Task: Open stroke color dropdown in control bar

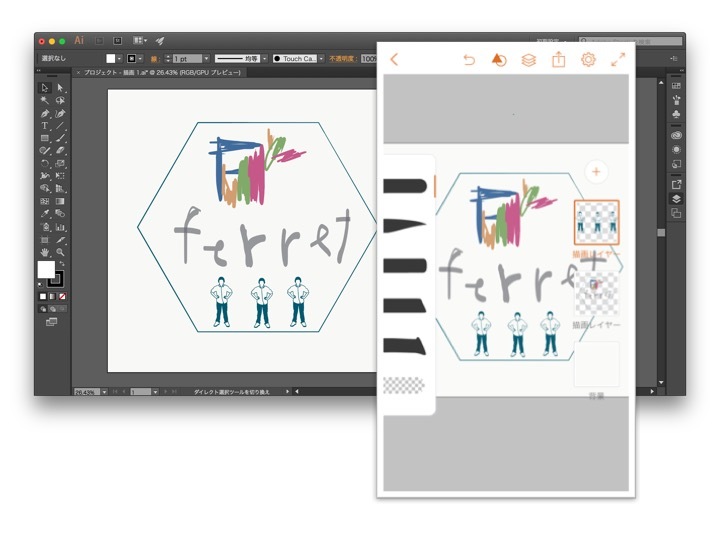Action: [x=141, y=59]
